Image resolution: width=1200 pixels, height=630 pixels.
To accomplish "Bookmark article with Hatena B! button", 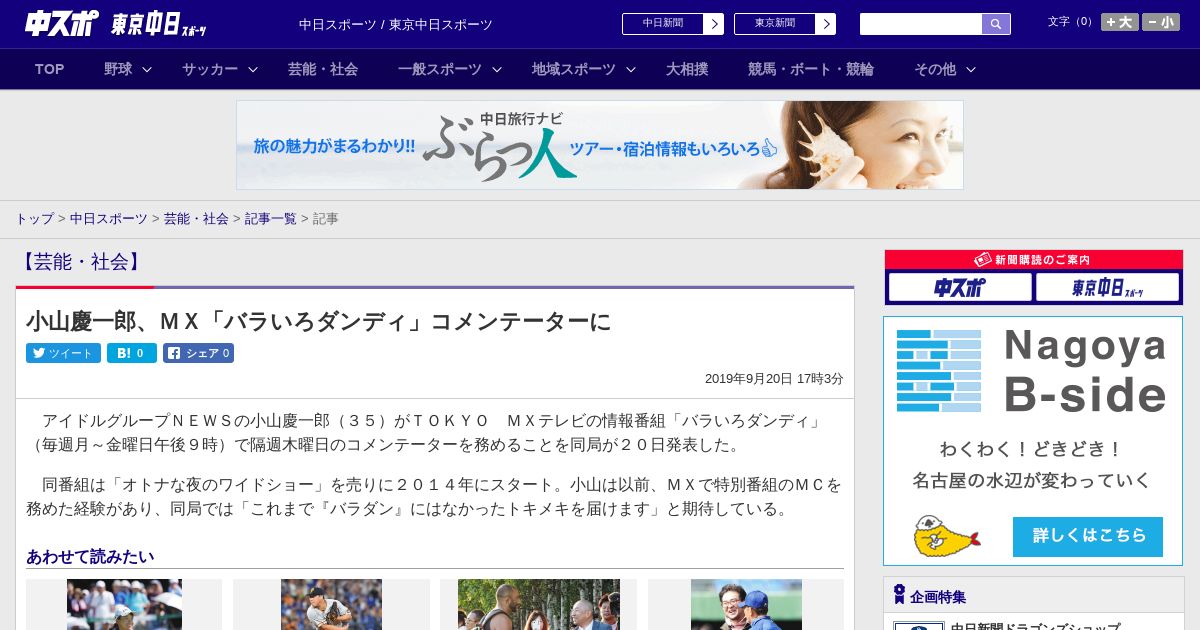I will (132, 353).
